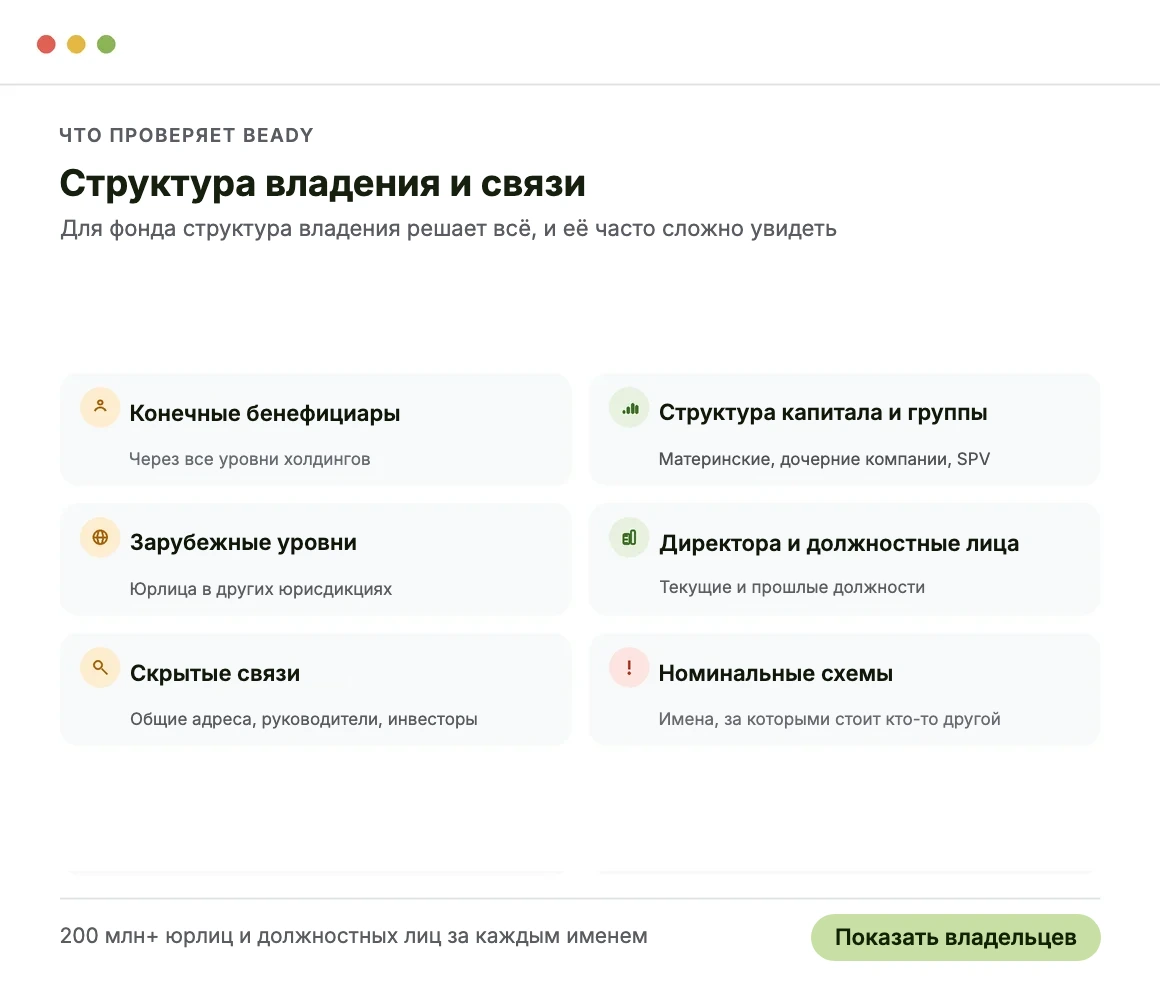Select the Номинальные схемы card title
Image resolution: width=1160 pixels, height=1000 pixels.
(776, 673)
